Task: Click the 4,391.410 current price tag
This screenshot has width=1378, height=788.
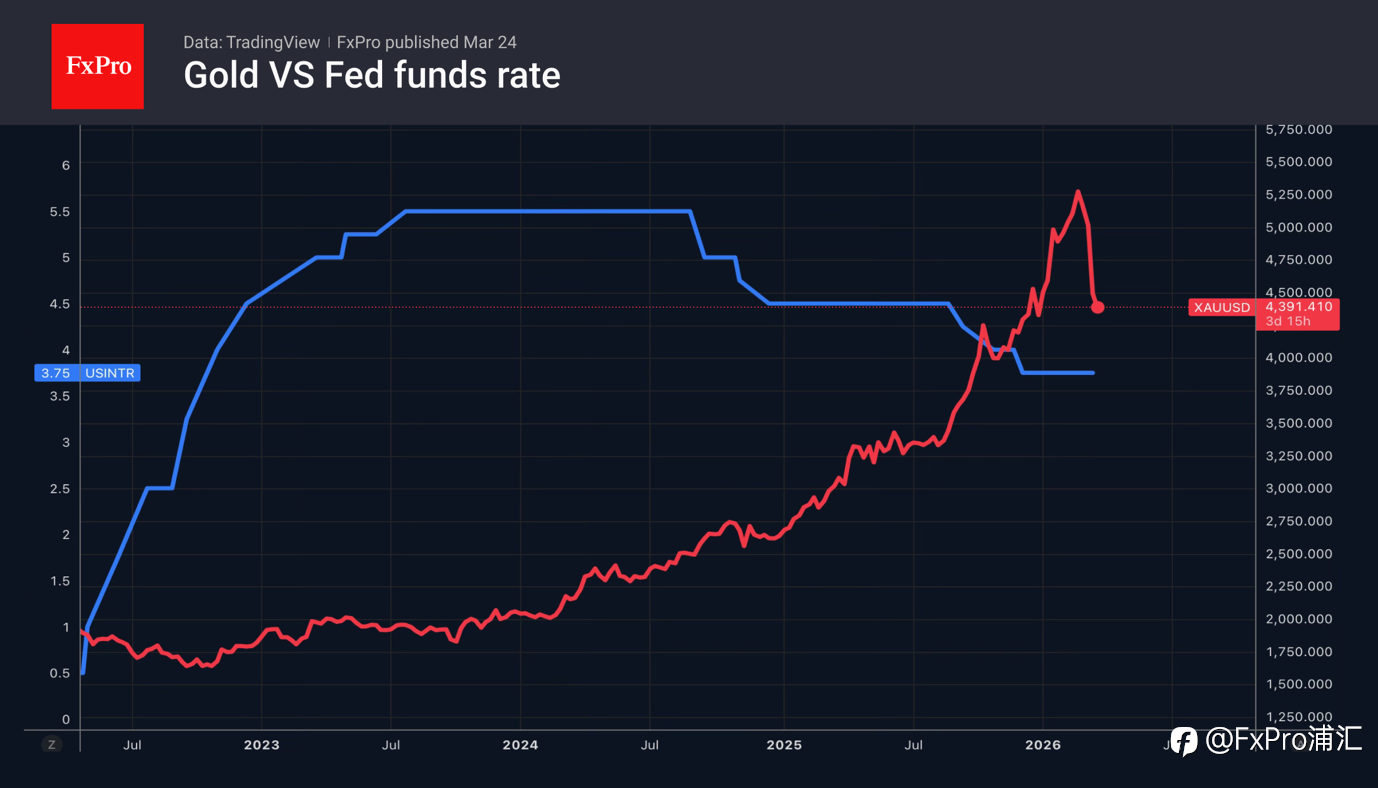Action: (x=1299, y=306)
